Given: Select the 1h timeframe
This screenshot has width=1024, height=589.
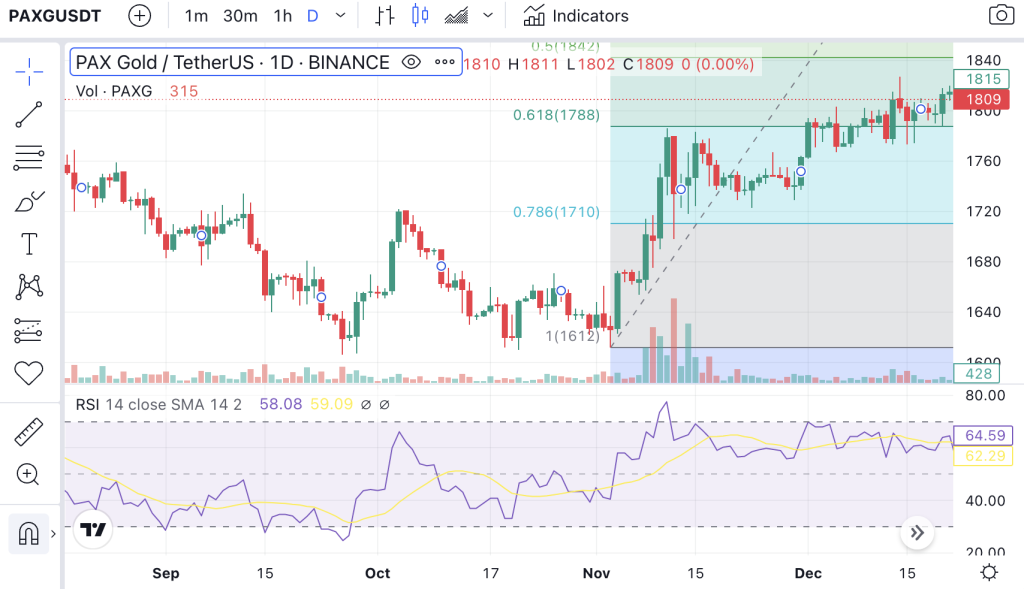Looking at the screenshot, I should click(282, 16).
